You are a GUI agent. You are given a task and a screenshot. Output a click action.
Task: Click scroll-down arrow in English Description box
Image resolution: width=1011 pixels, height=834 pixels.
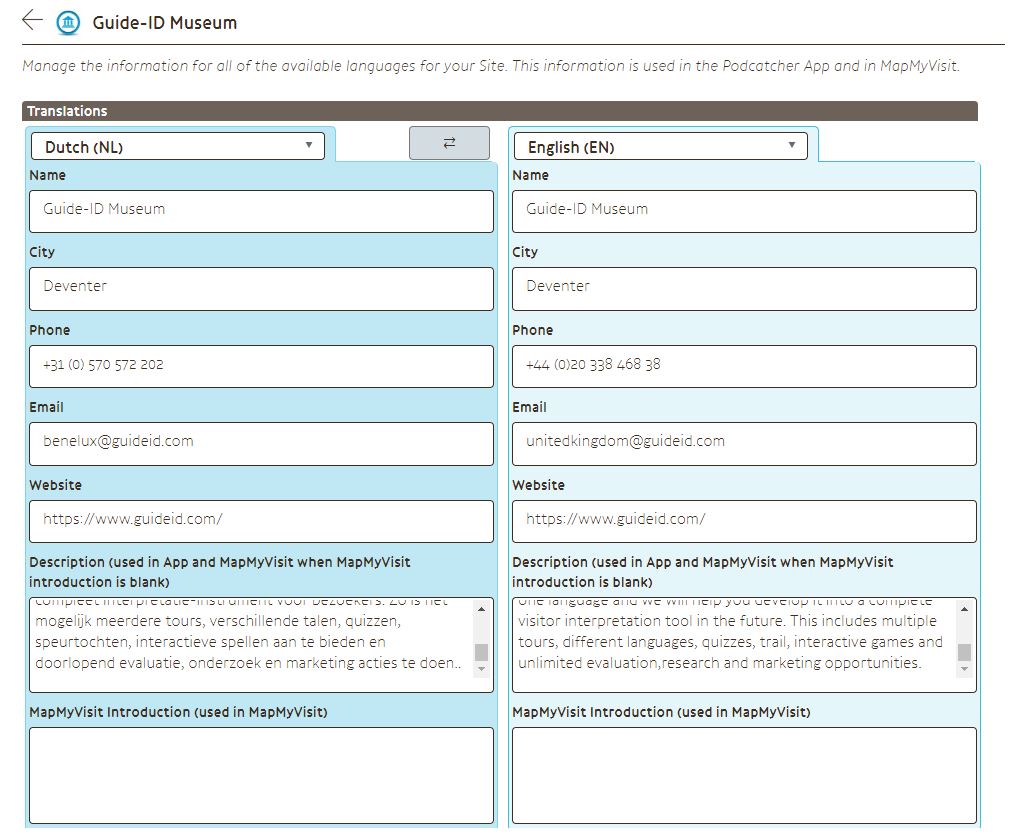(964, 669)
